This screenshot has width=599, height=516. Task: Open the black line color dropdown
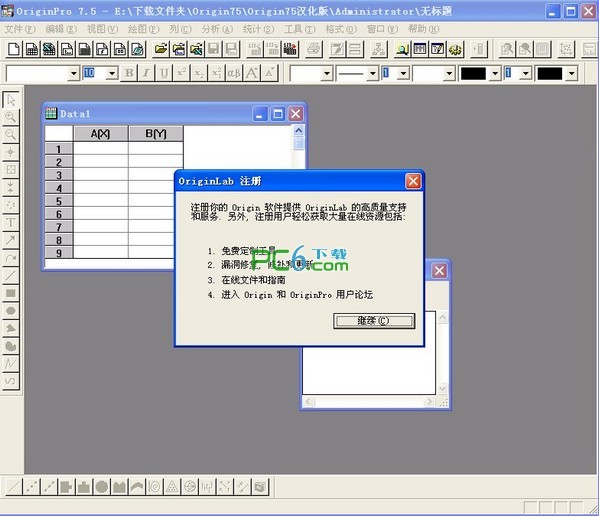pos(495,73)
